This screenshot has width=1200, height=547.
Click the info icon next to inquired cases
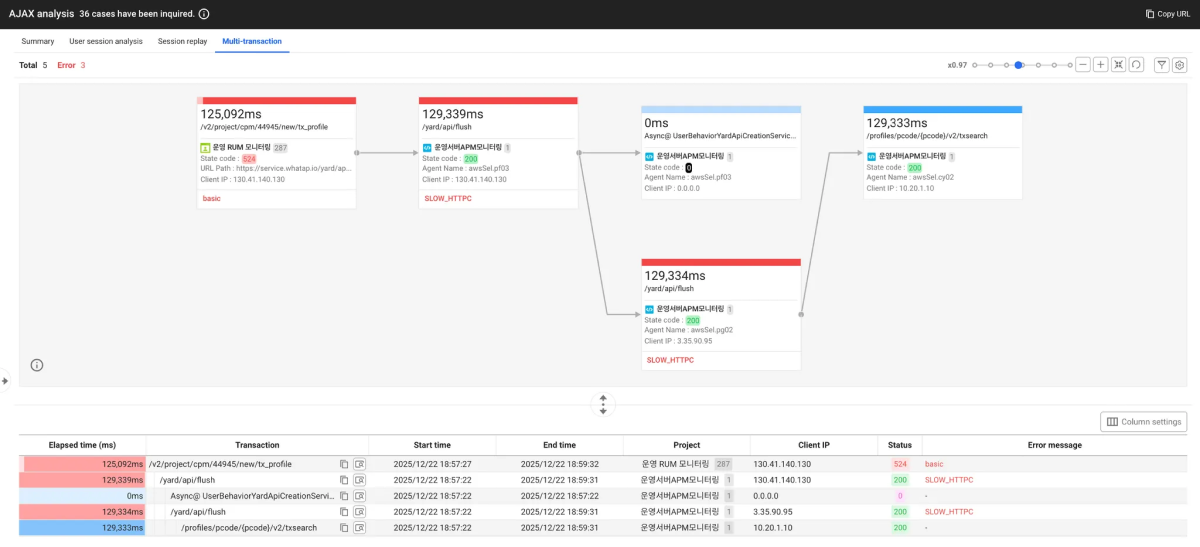[x=204, y=14]
